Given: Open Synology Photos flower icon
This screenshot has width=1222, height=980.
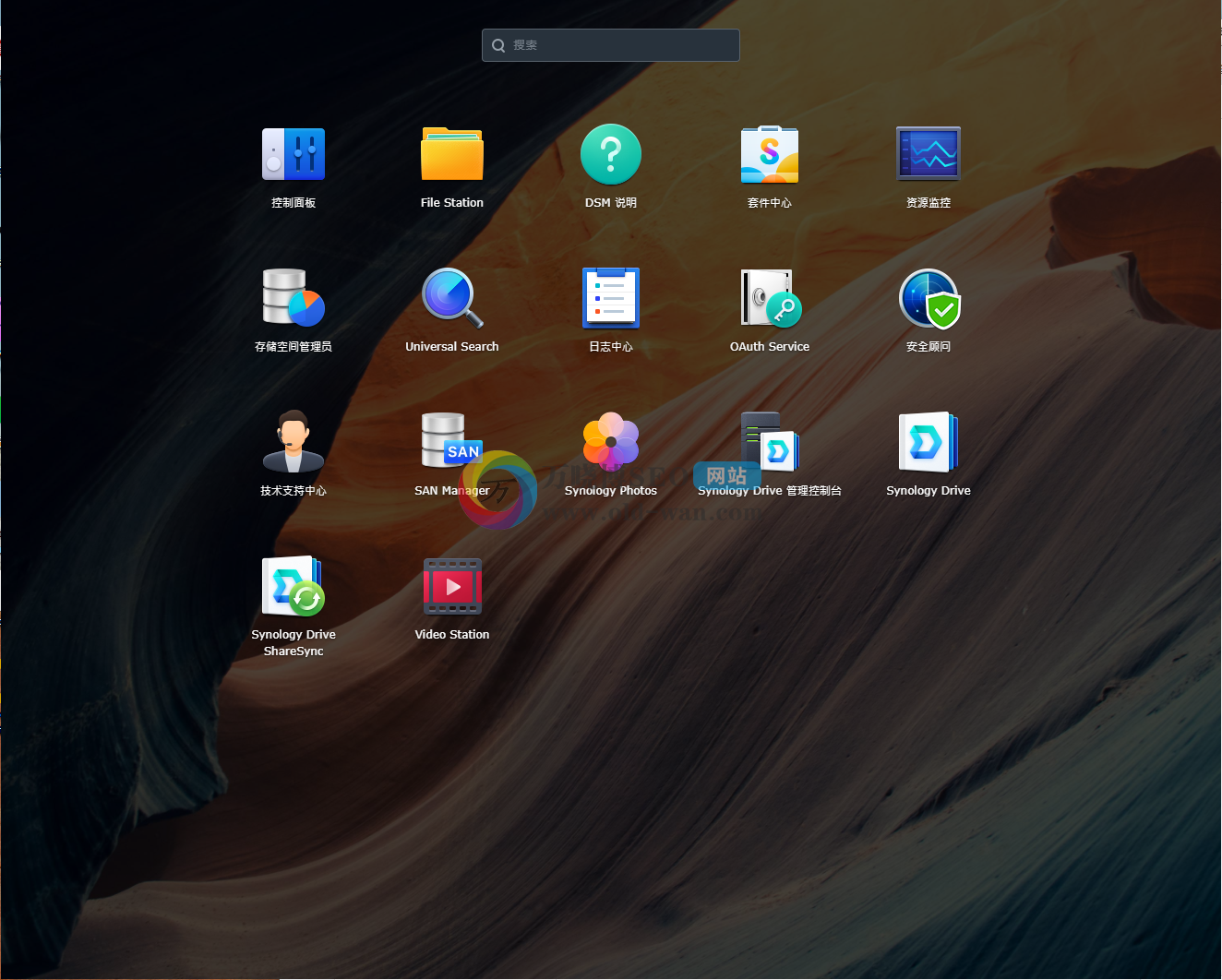Looking at the screenshot, I should pos(611,442).
